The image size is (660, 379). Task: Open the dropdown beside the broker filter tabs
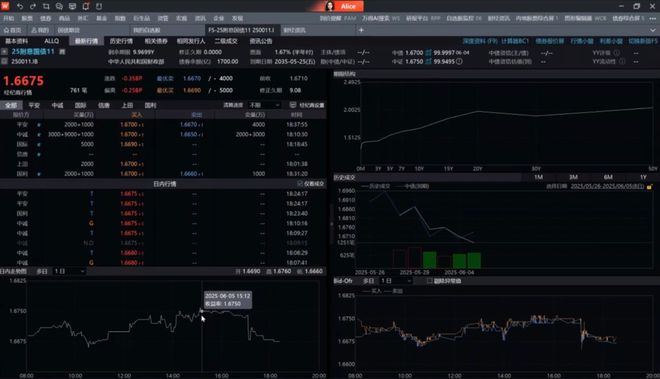click(x=265, y=105)
